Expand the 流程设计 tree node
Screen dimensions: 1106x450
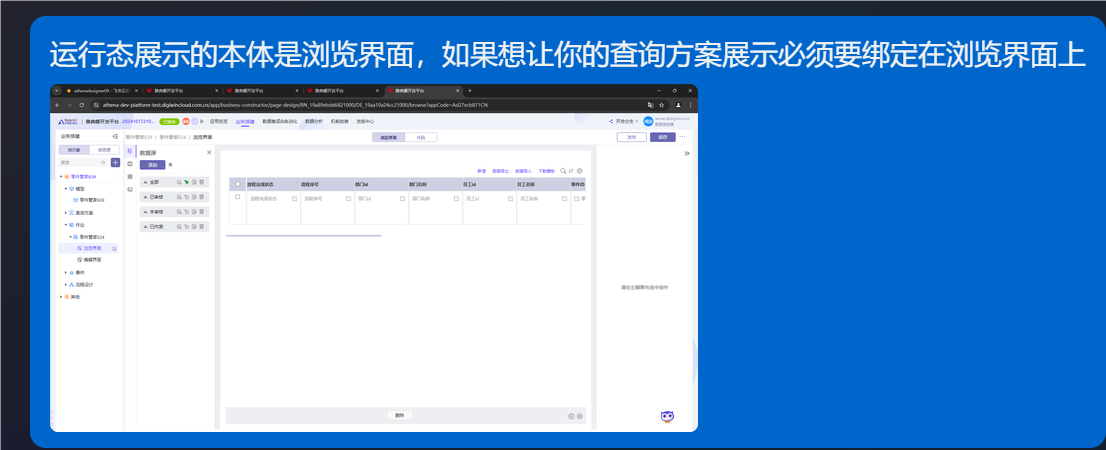click(x=66, y=285)
